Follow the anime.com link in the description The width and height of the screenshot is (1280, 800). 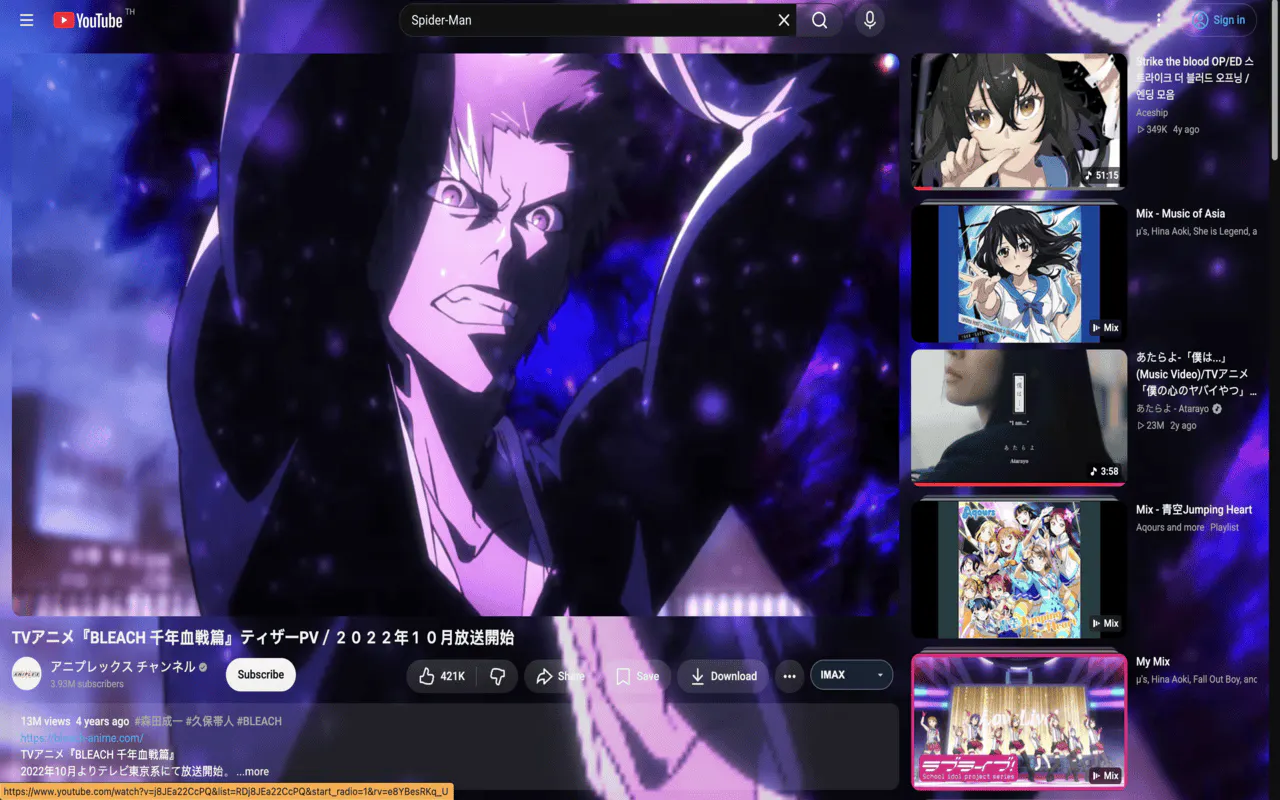[x=82, y=738]
